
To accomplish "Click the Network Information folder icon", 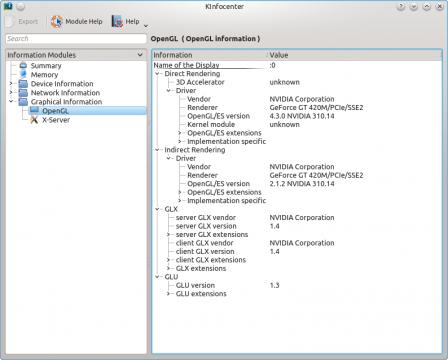I will (23, 92).
